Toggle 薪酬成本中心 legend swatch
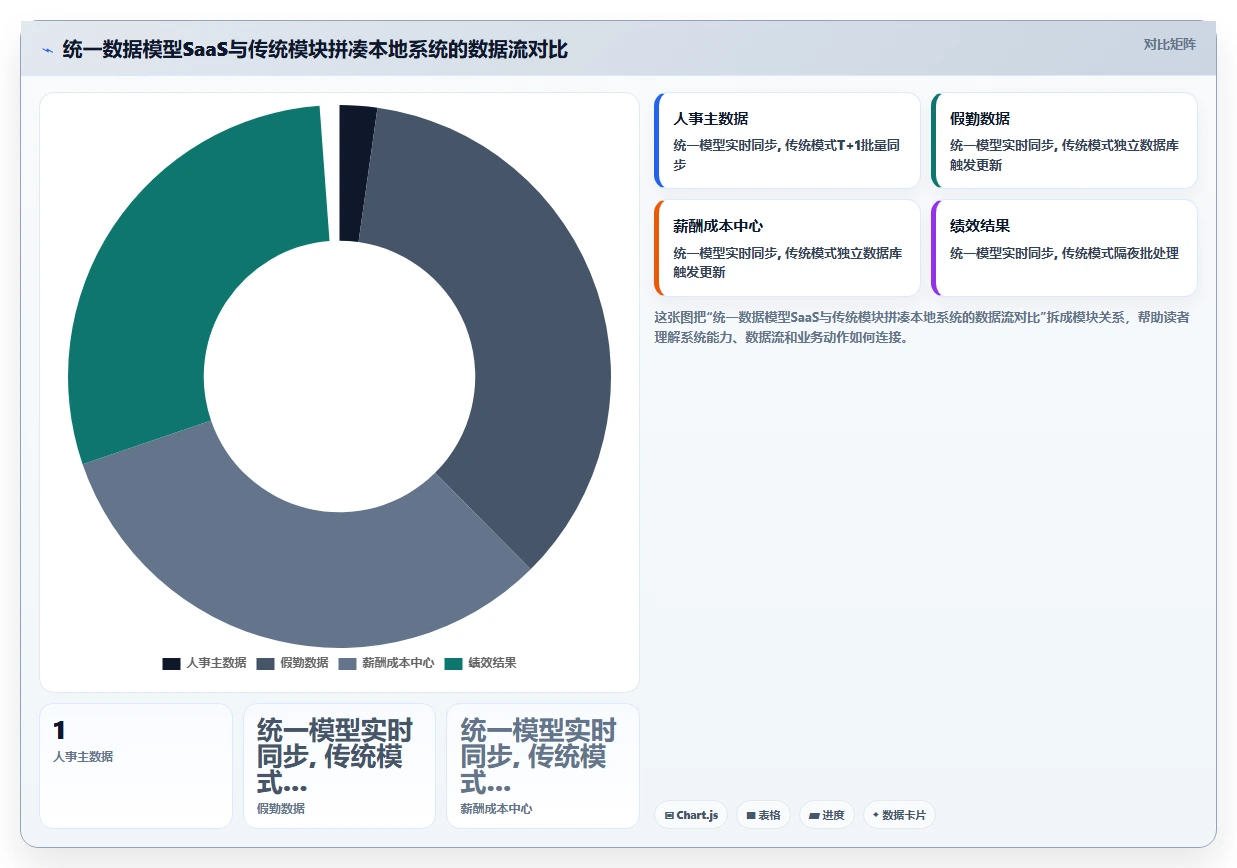 [347, 663]
